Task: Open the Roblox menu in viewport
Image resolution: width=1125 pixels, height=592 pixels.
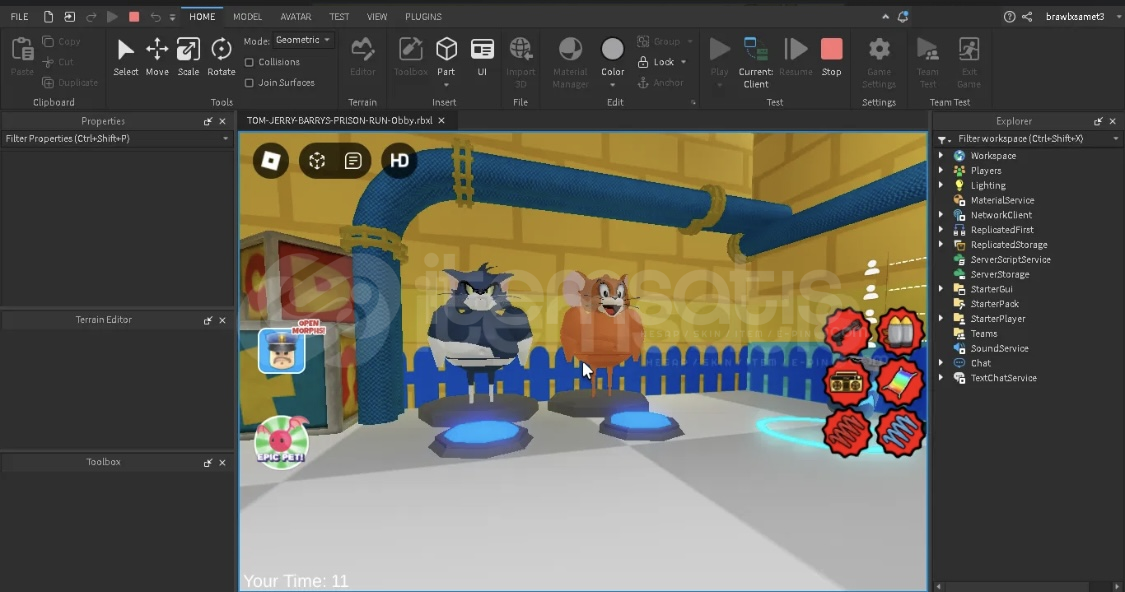Action: 270,161
